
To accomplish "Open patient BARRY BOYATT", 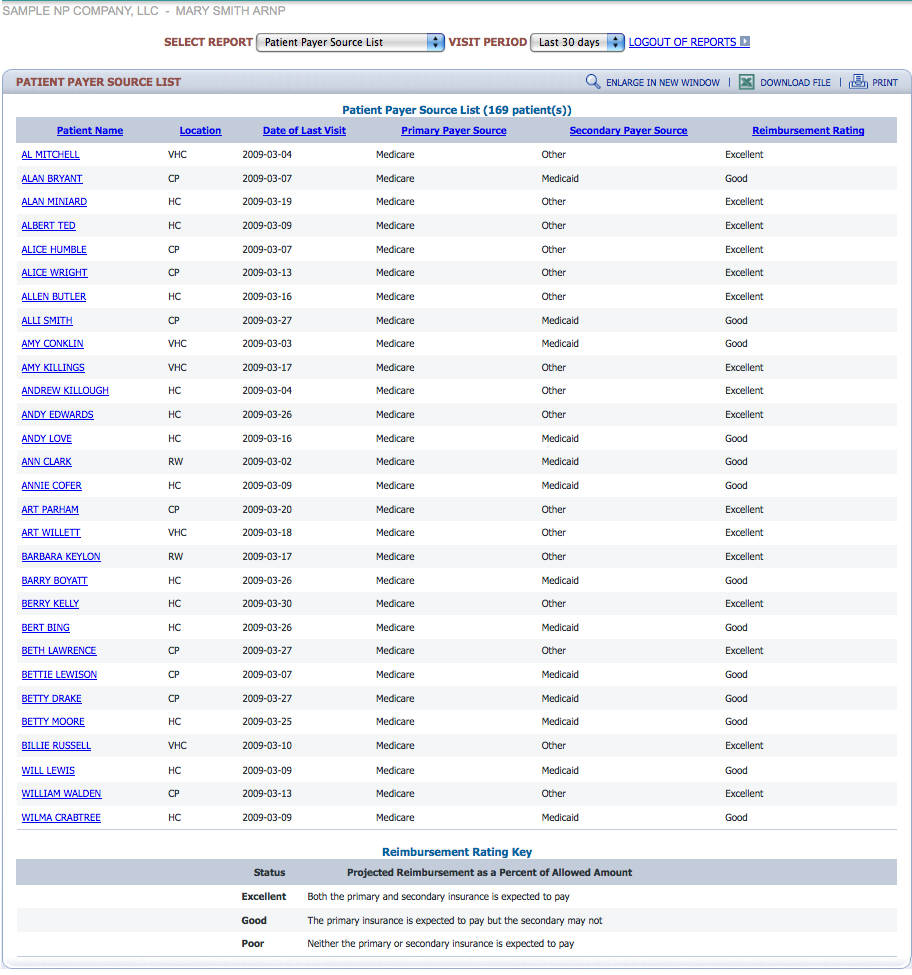I will tap(54, 581).
